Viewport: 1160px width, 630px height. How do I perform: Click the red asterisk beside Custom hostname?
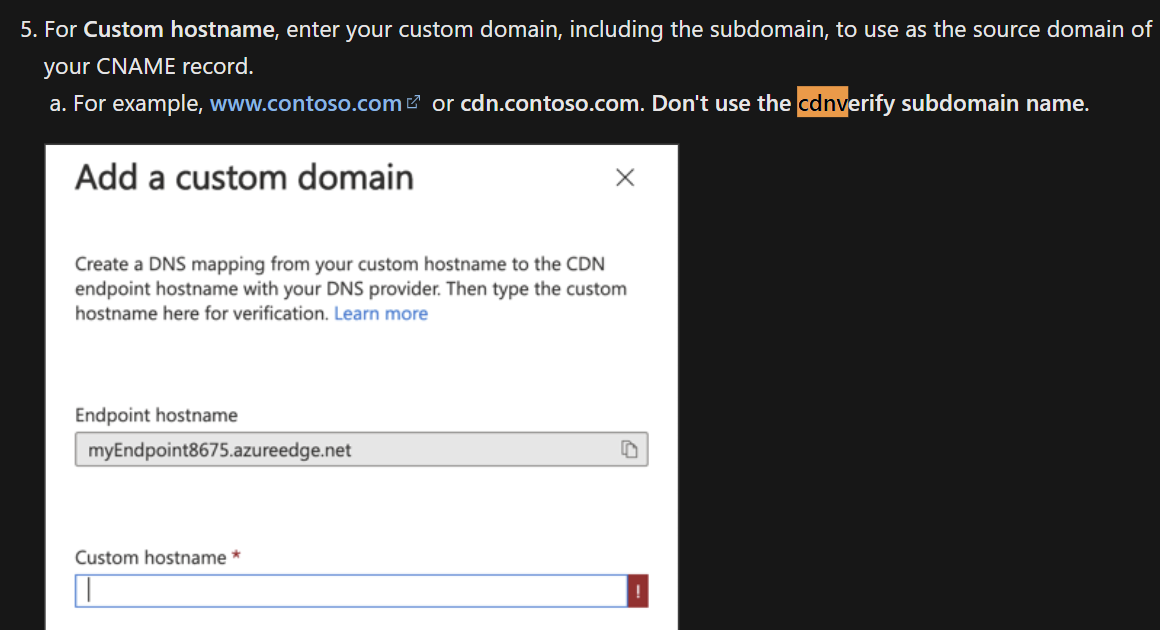click(237, 556)
